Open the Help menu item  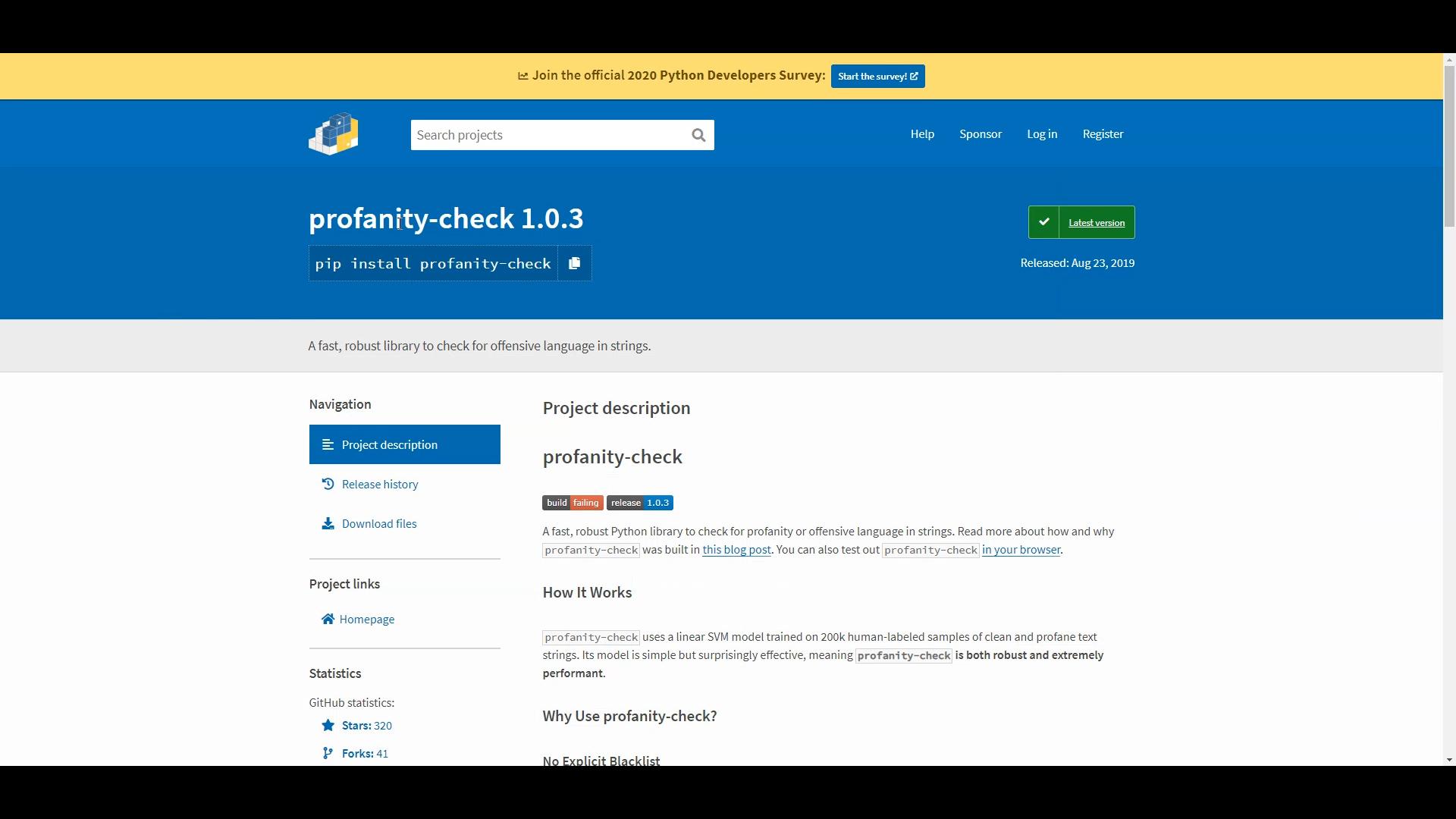tap(922, 134)
